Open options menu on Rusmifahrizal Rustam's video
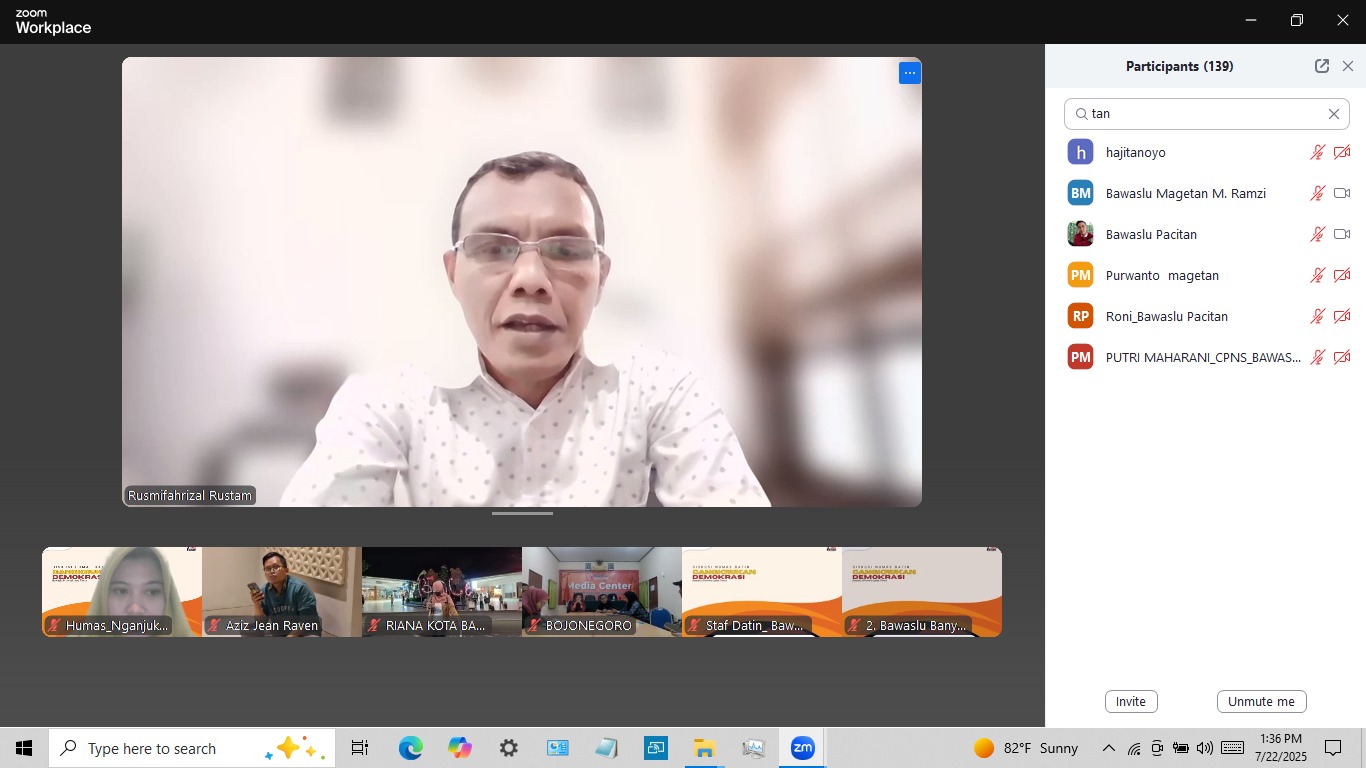 [x=909, y=72]
